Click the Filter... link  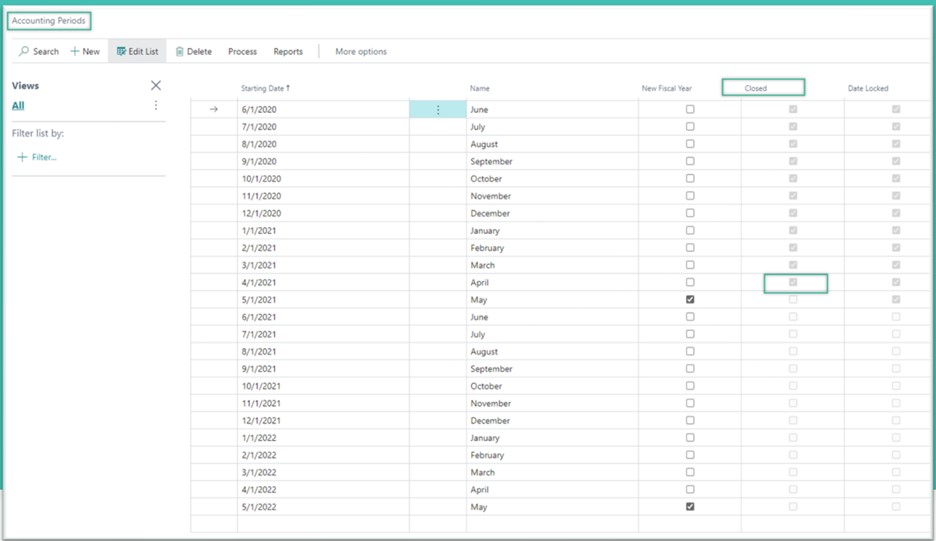click(44, 157)
